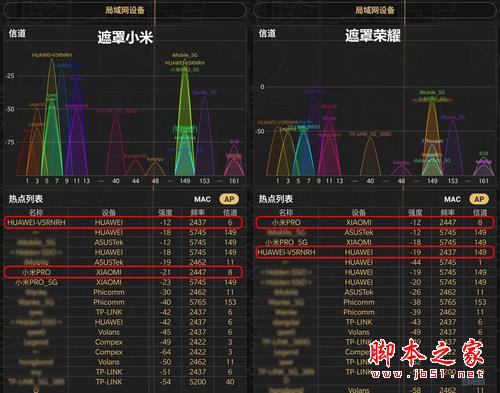
Task: Click the 热点列表 heading in left panel
Action: [x=26, y=199]
